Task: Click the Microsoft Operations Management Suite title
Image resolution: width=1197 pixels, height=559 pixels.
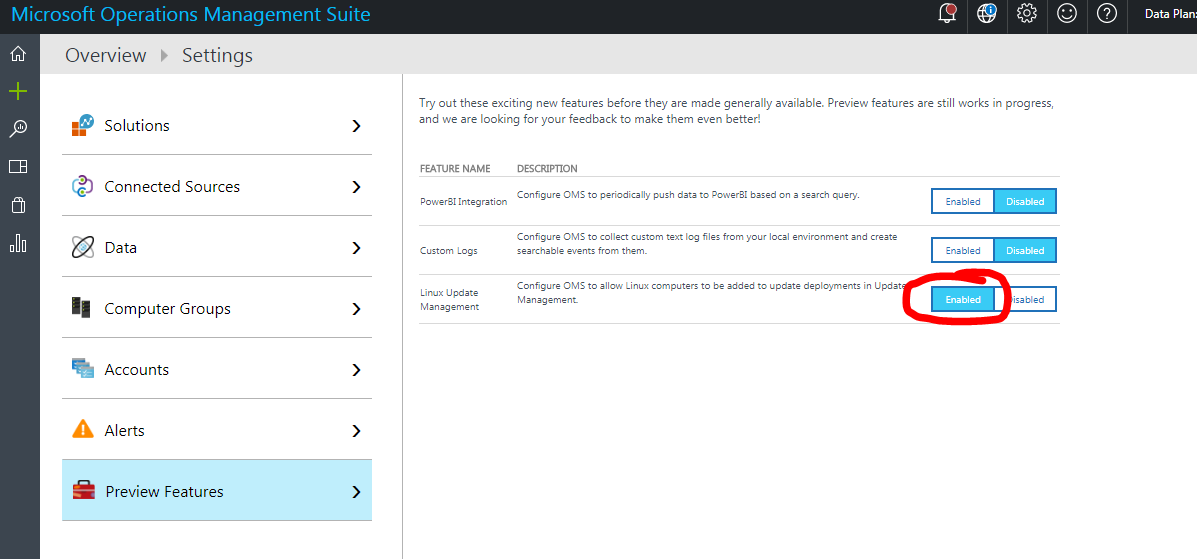Action: click(x=191, y=14)
